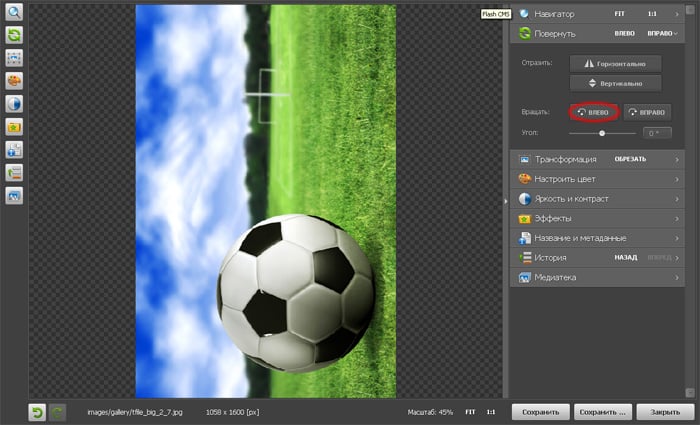700x425 pixels.
Task: Click brightness and contrast icon in left toolbar
Action: tap(15, 104)
